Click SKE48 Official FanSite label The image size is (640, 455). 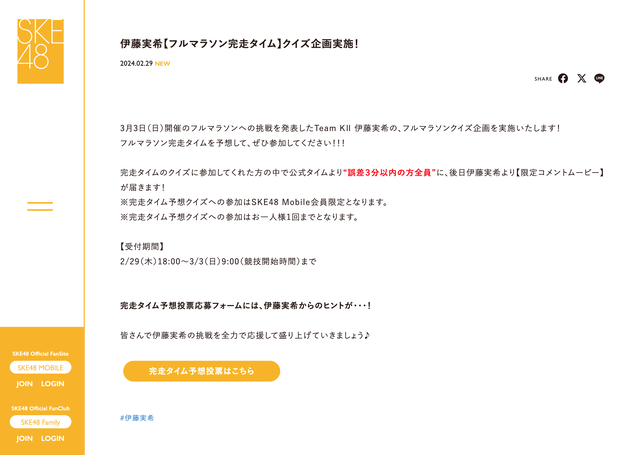(x=40, y=354)
